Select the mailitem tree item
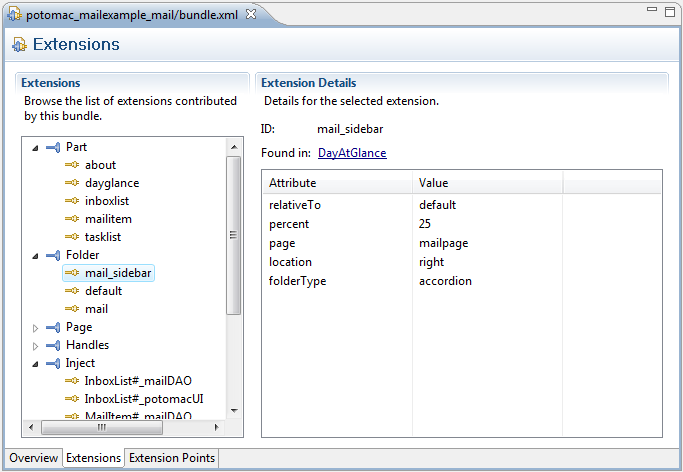Screen dimensions: 683x472 [x=108, y=219]
